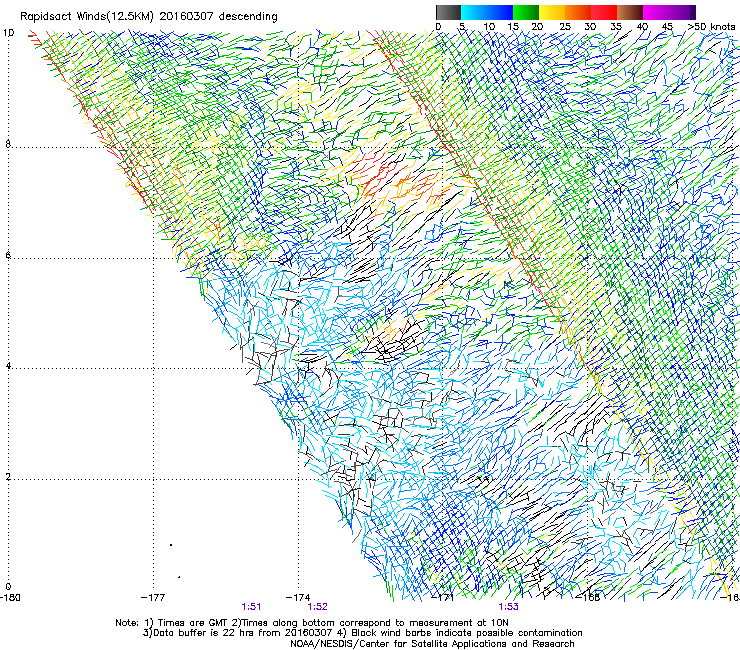The width and height of the screenshot is (740, 650).
Task: Click the cyan-to-blue 5-15 knots legend swatch
Action: pyautogui.click(x=487, y=12)
